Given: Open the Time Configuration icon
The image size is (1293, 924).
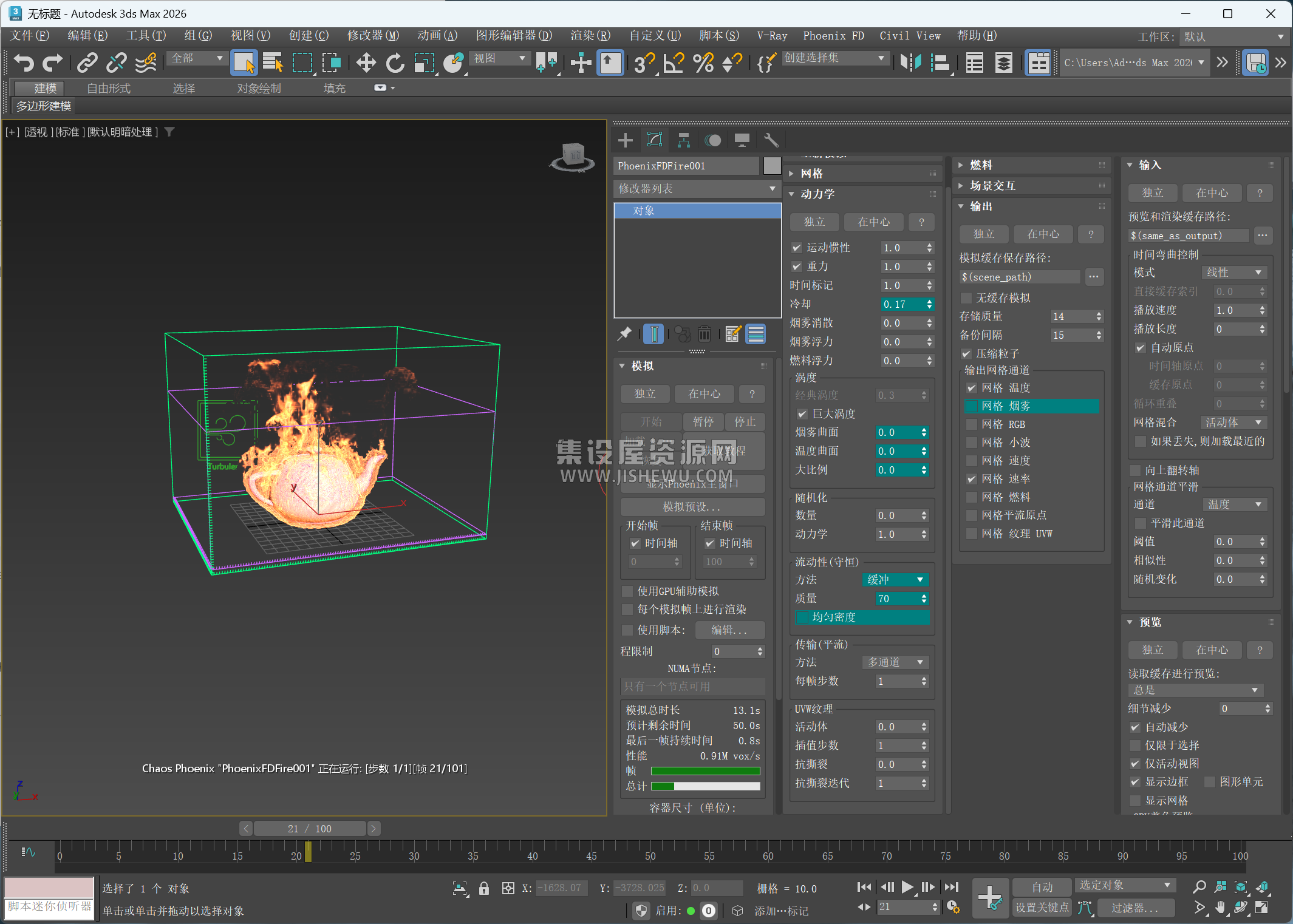Looking at the screenshot, I should pos(954,907).
